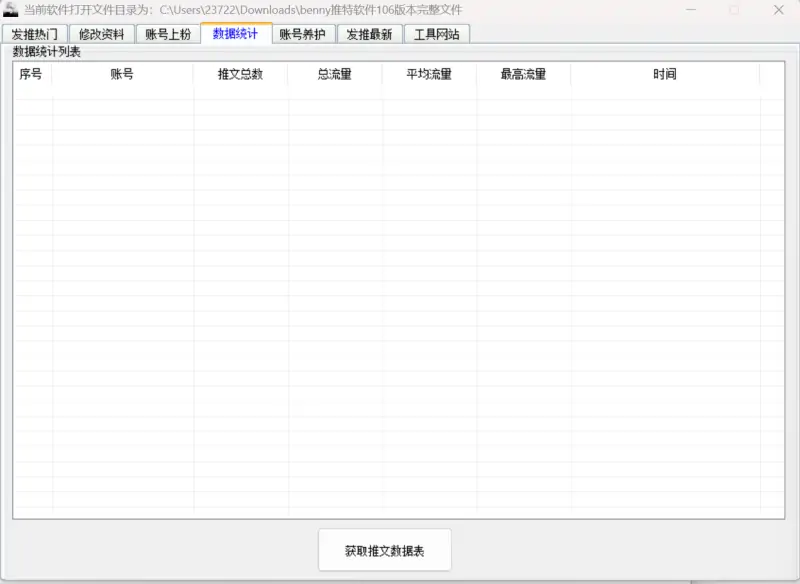Go to the 账号养护 tab
800x584 pixels.
(303, 34)
